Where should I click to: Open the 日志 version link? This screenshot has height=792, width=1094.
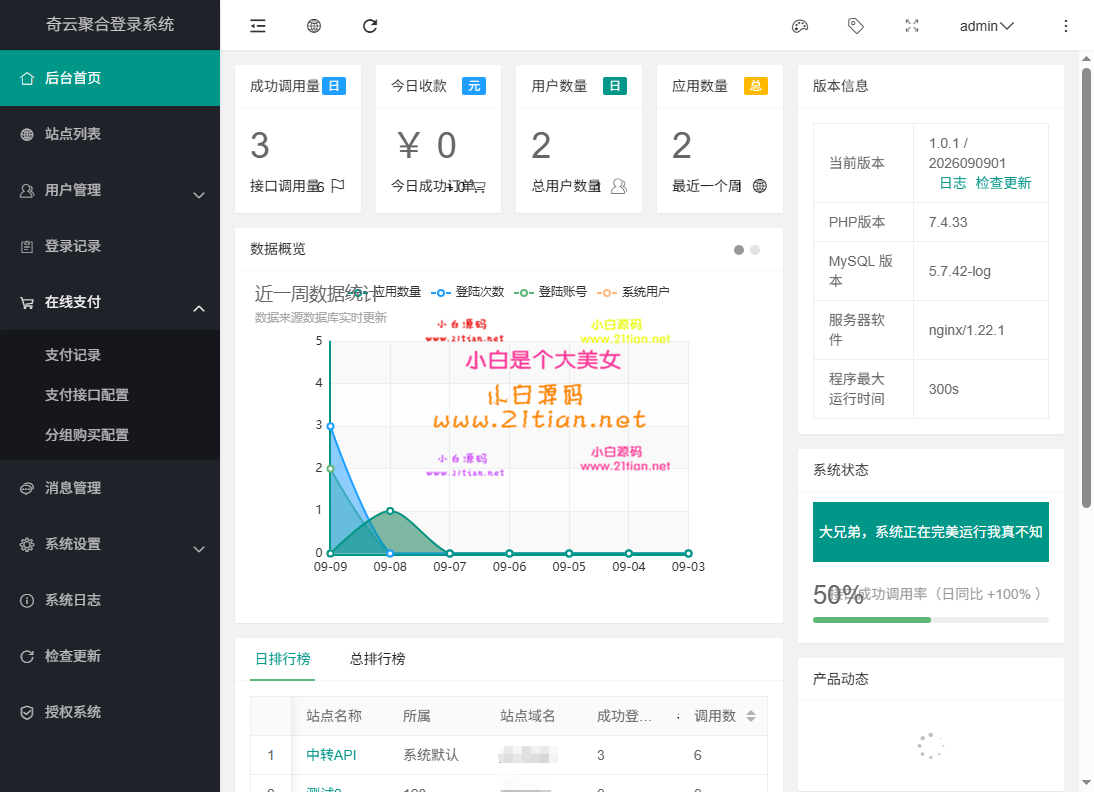point(952,183)
